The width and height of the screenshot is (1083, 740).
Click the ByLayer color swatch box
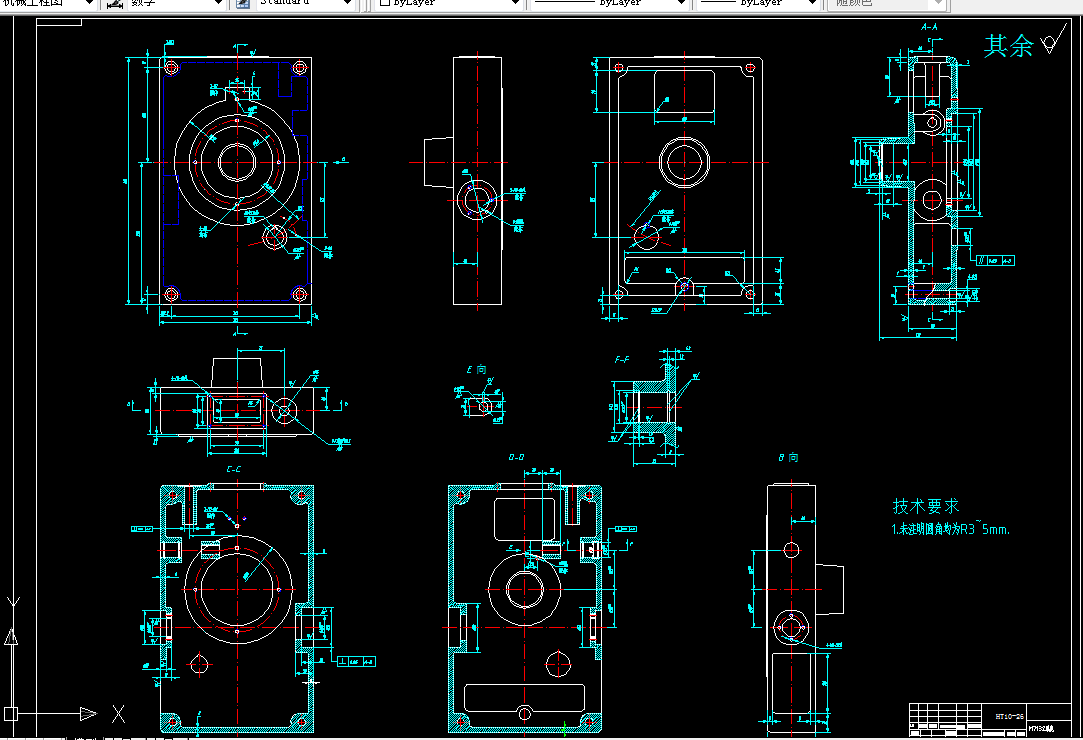[385, 3]
